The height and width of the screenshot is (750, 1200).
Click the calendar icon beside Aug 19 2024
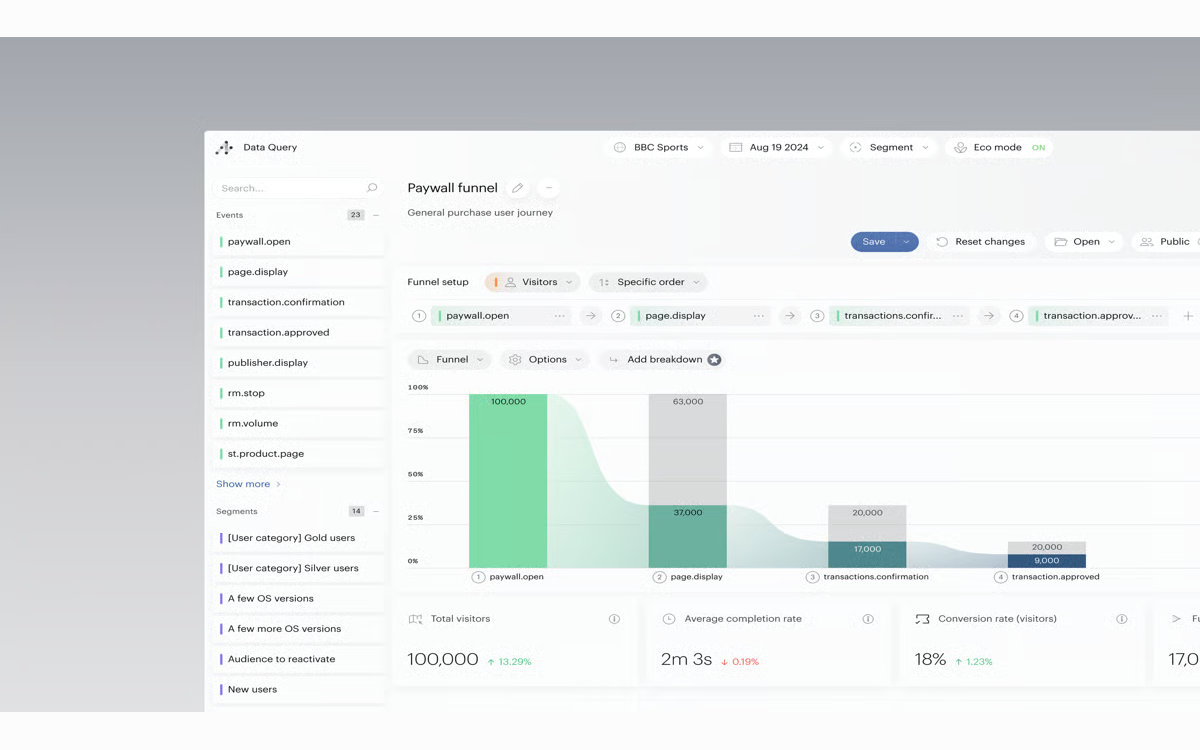(x=735, y=148)
